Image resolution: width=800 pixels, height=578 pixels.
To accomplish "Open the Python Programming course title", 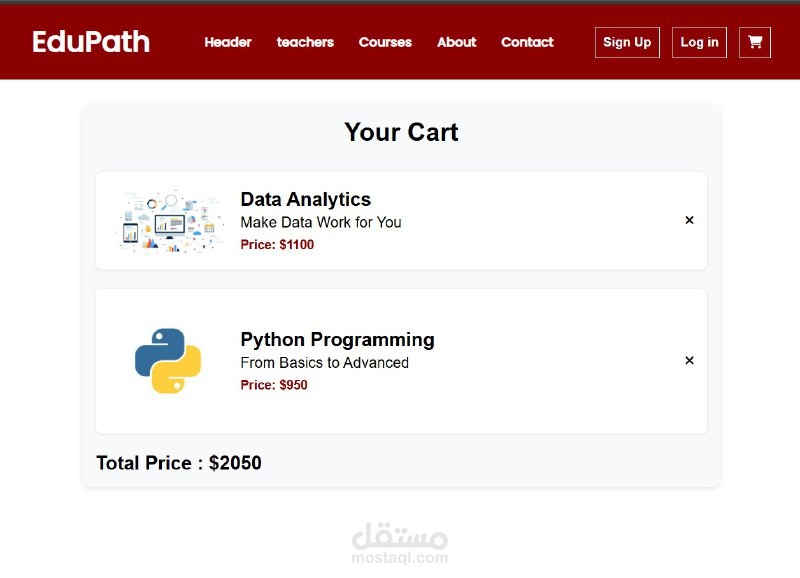I will point(337,339).
